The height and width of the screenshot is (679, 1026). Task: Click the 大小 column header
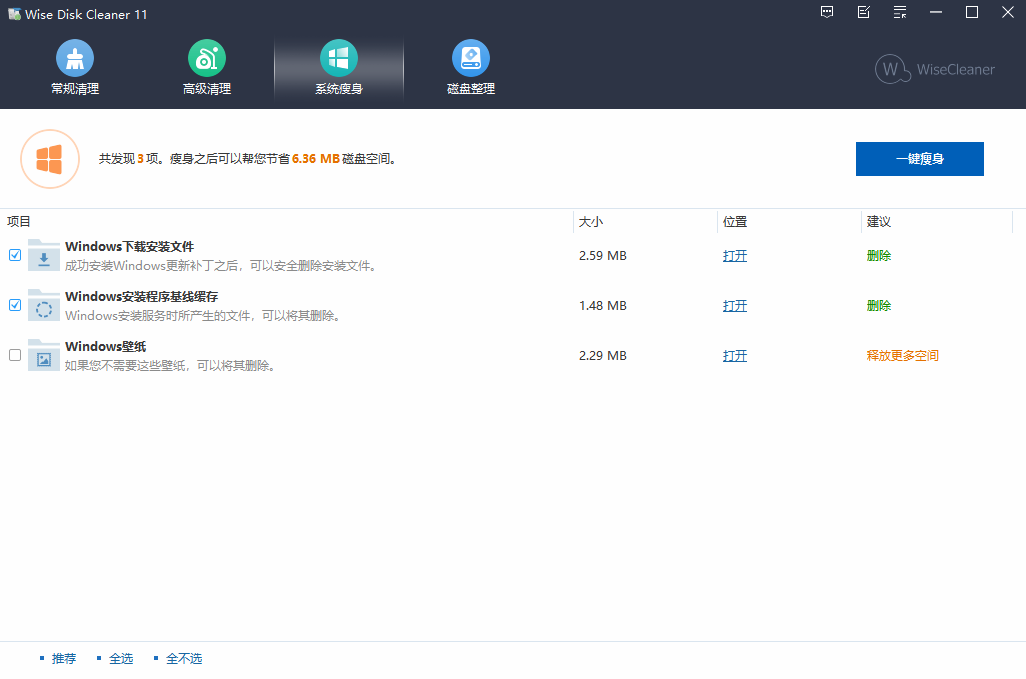591,222
